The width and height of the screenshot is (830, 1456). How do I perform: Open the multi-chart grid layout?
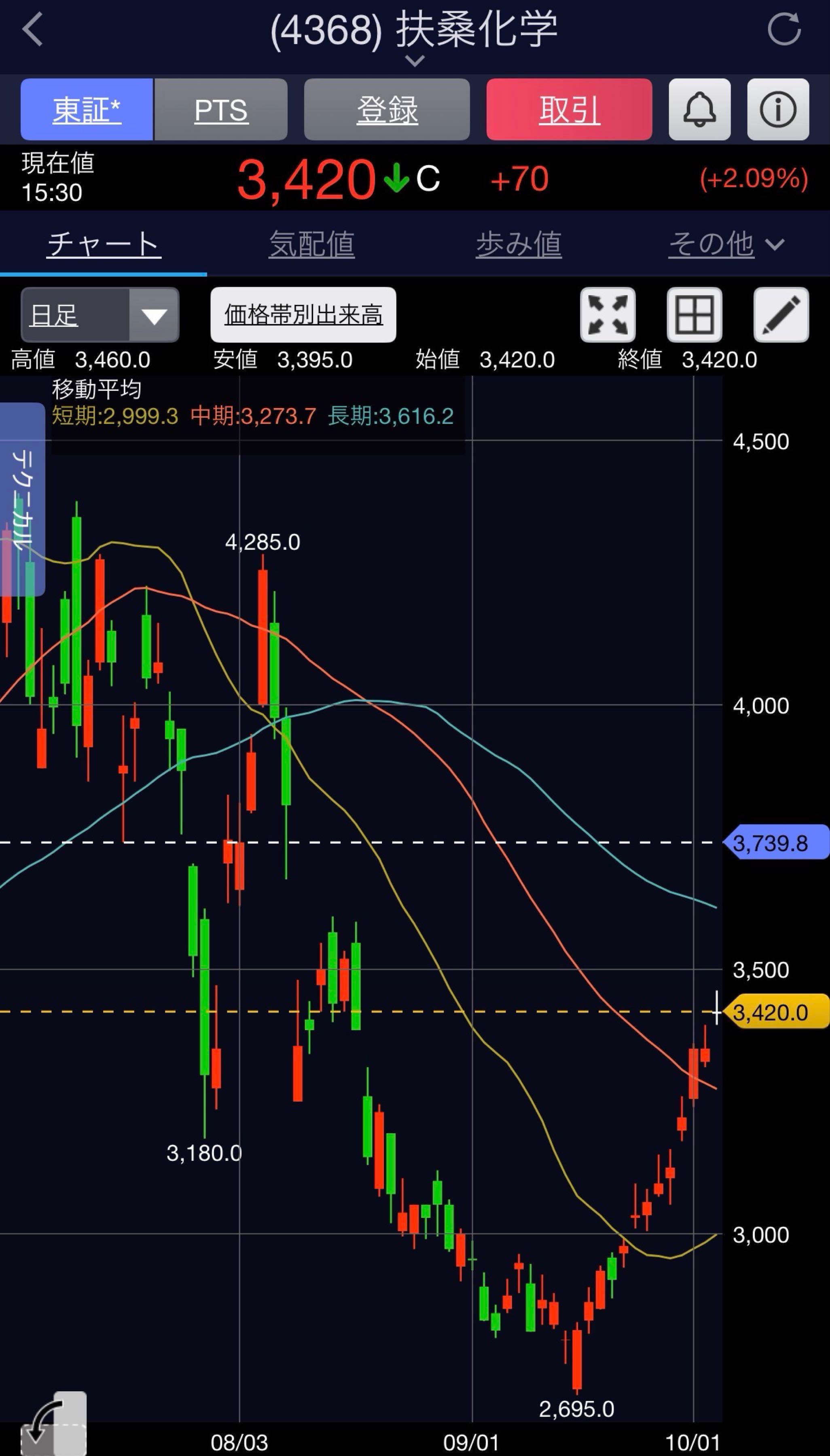[694, 315]
